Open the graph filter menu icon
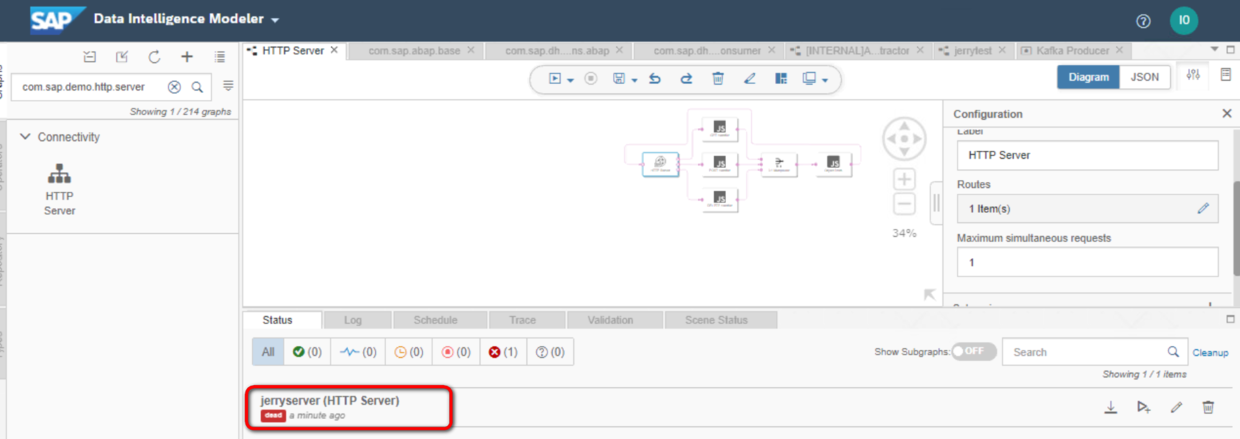 [x=228, y=86]
